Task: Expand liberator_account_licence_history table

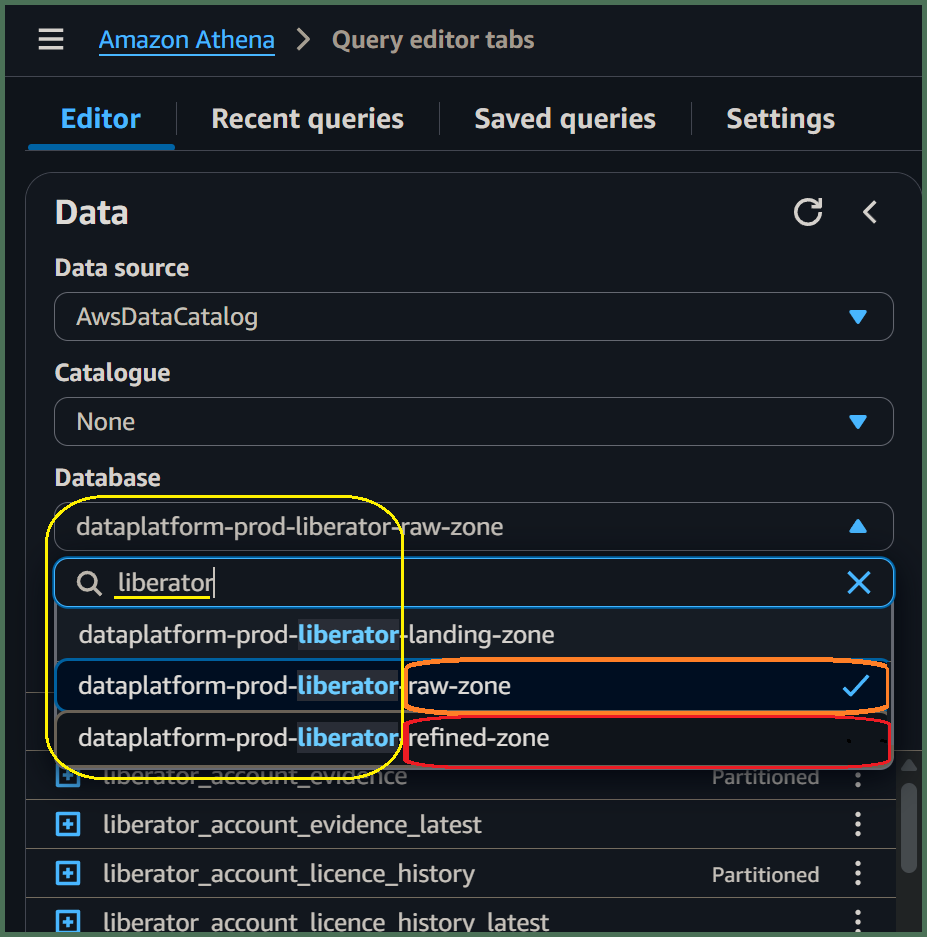Action: [x=68, y=874]
